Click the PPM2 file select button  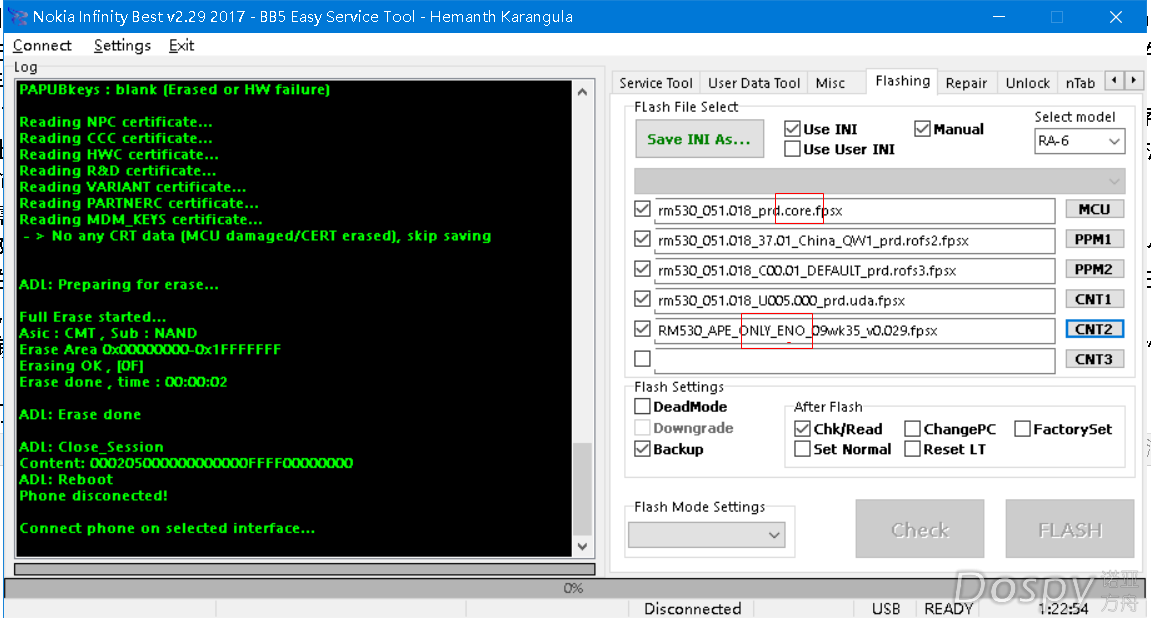click(x=1094, y=269)
